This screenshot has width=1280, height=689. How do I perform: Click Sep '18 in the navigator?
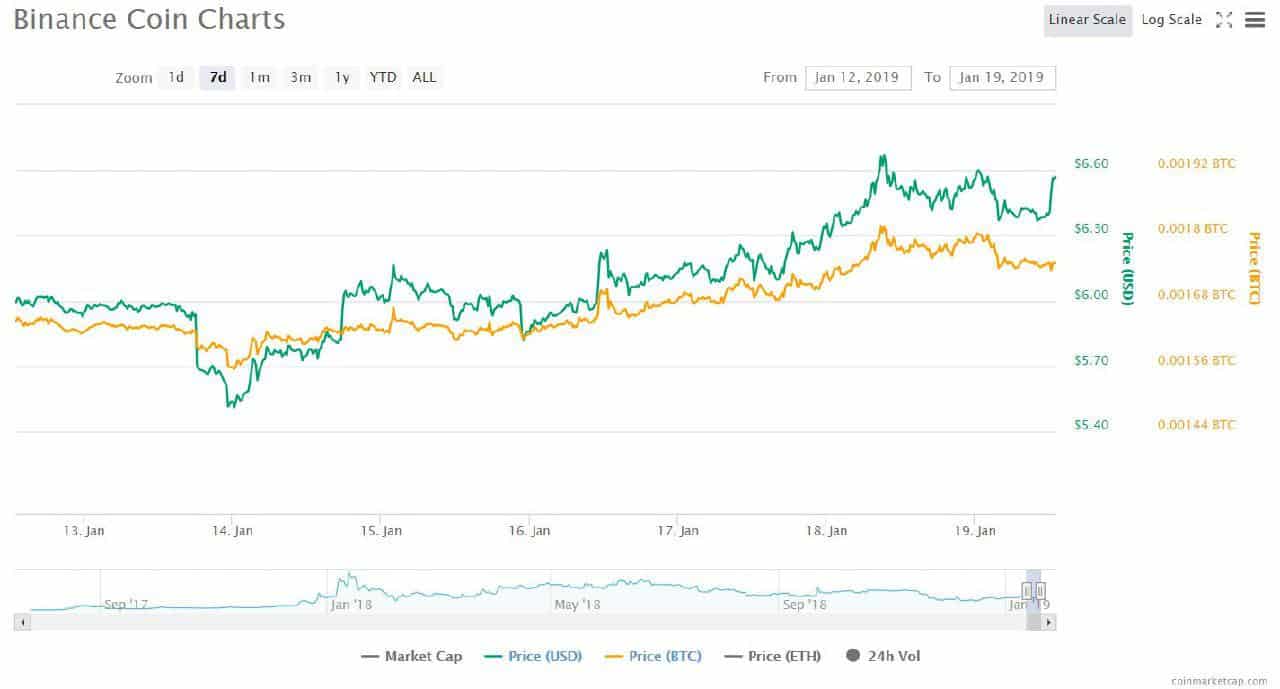[805, 605]
